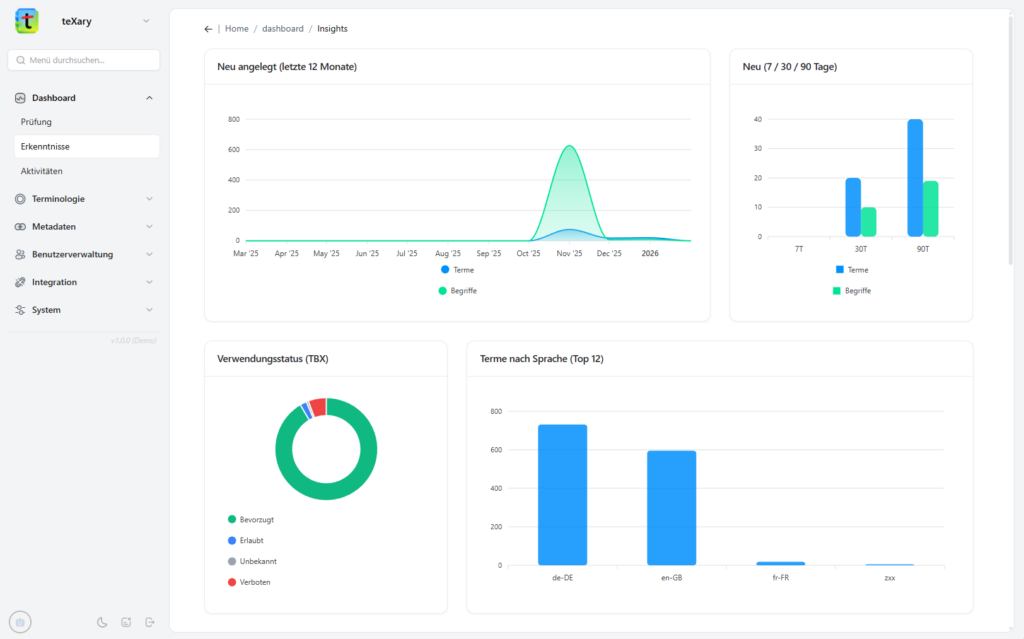Toggle Bevorzugt in the TBX donut legend

(x=248, y=519)
